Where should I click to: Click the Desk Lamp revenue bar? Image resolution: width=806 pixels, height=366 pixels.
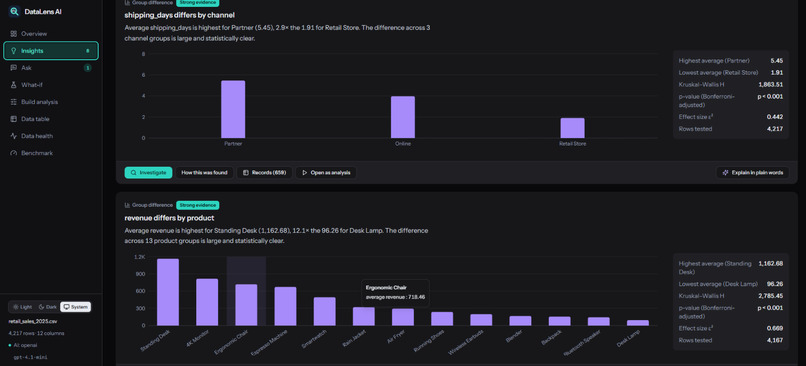coord(638,323)
